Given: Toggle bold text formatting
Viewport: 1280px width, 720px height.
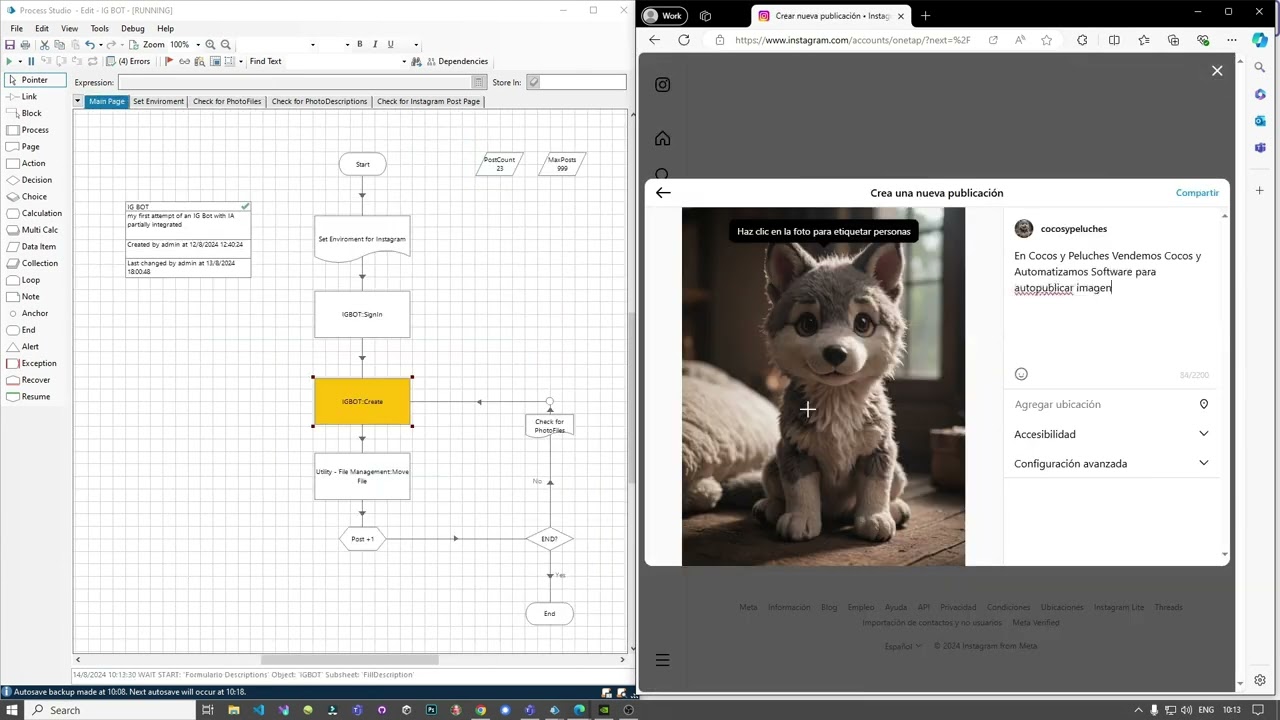Looking at the screenshot, I should (360, 45).
